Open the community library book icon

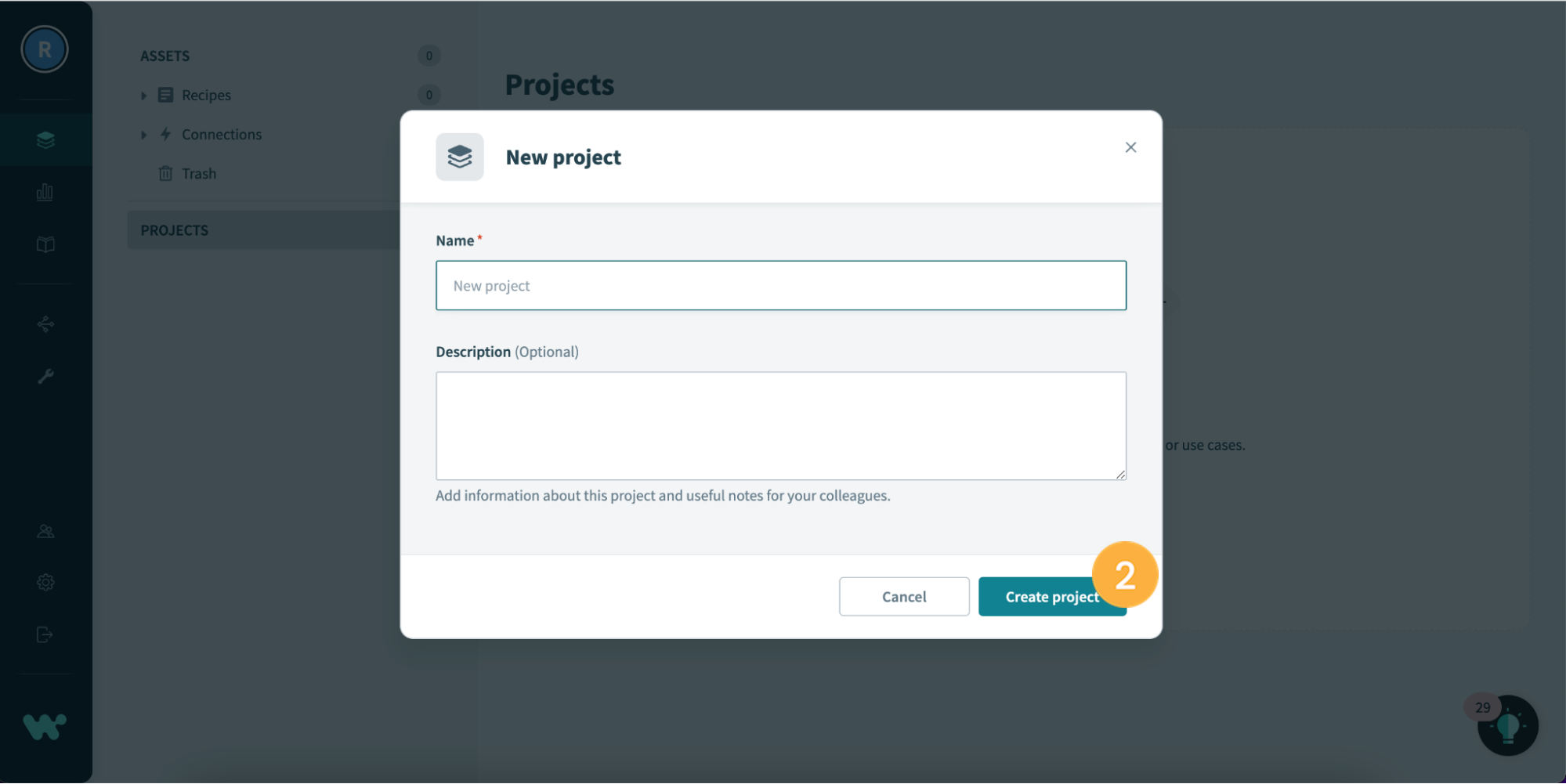click(x=45, y=245)
